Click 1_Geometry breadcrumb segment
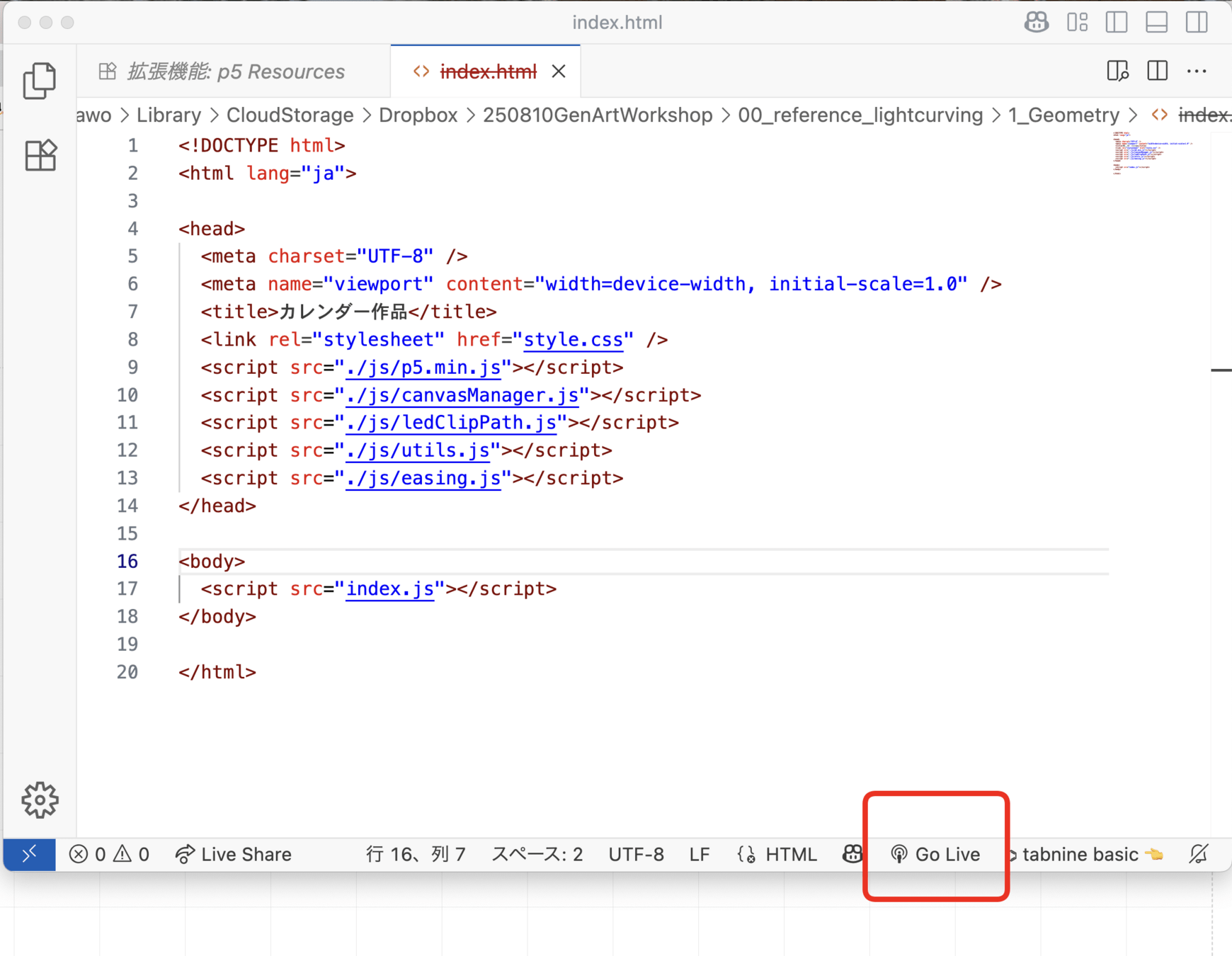Image resolution: width=1232 pixels, height=956 pixels. [1063, 115]
